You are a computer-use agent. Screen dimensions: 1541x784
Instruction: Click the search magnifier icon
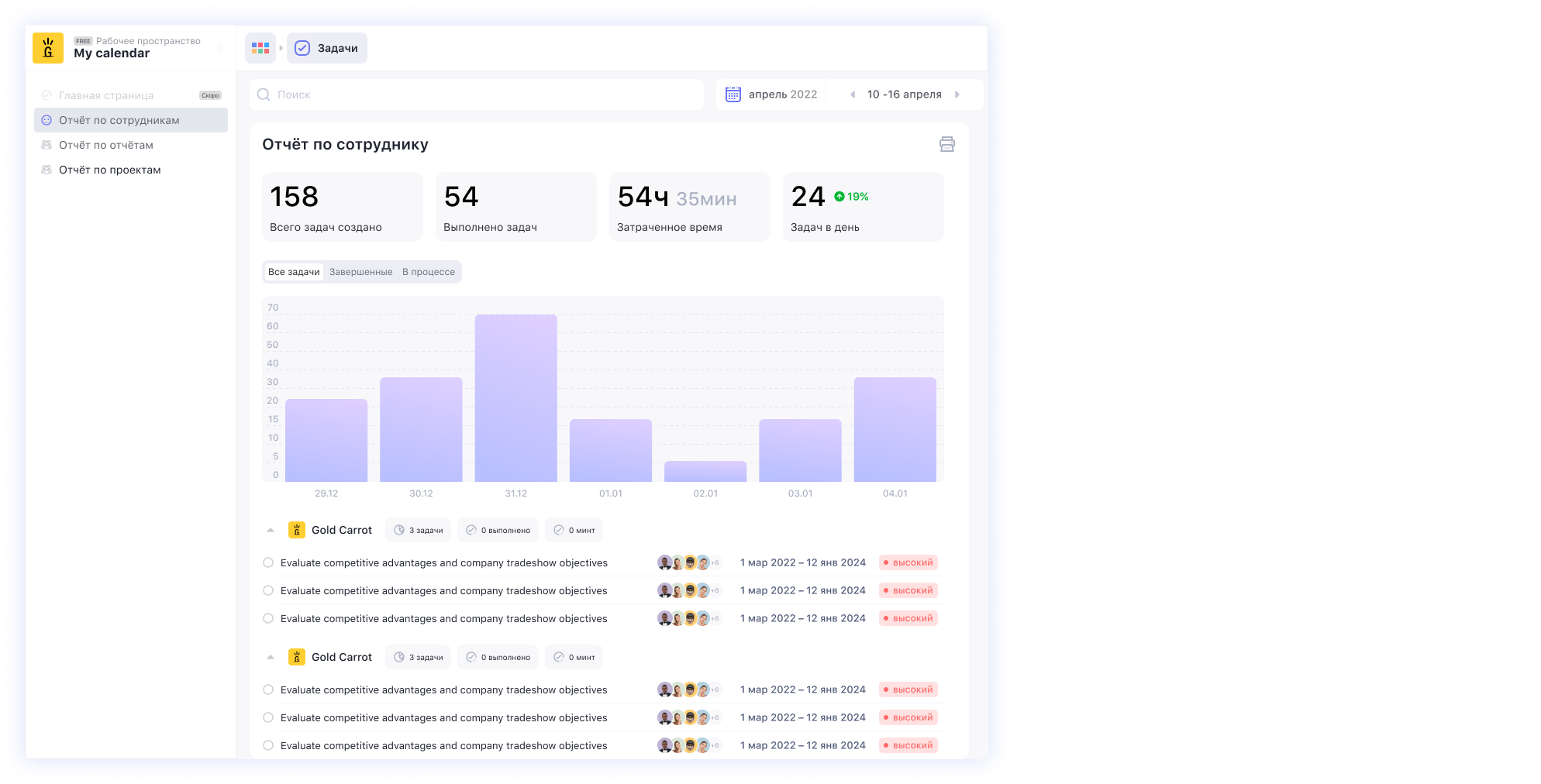(264, 95)
